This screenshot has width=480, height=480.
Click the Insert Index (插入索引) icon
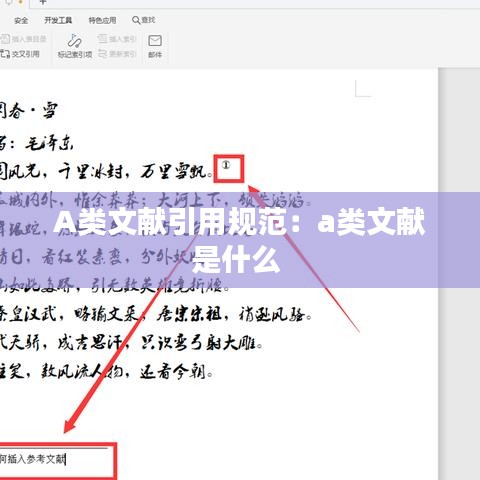coord(102,39)
